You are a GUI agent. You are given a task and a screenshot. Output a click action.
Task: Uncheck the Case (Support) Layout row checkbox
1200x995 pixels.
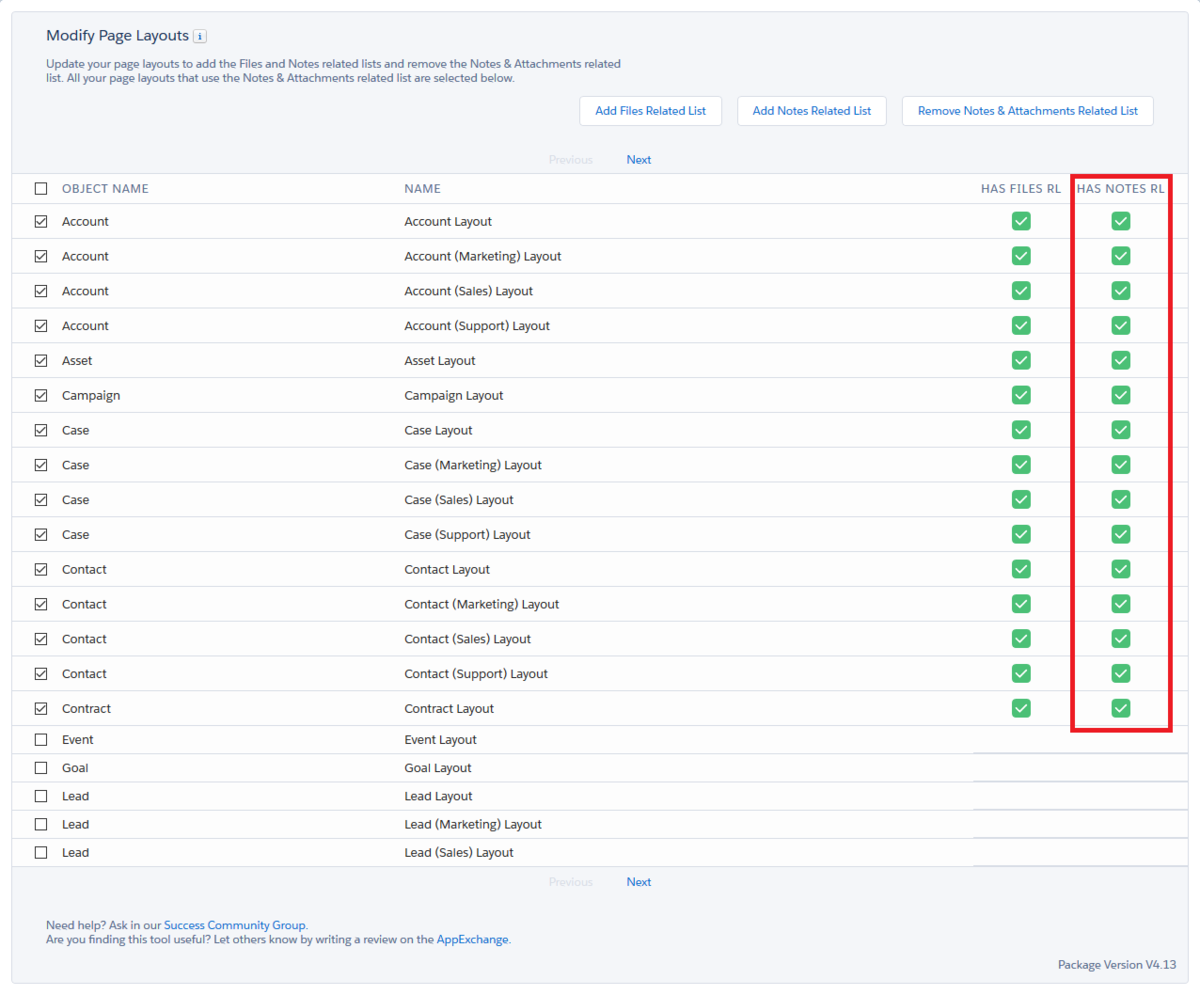coord(41,534)
